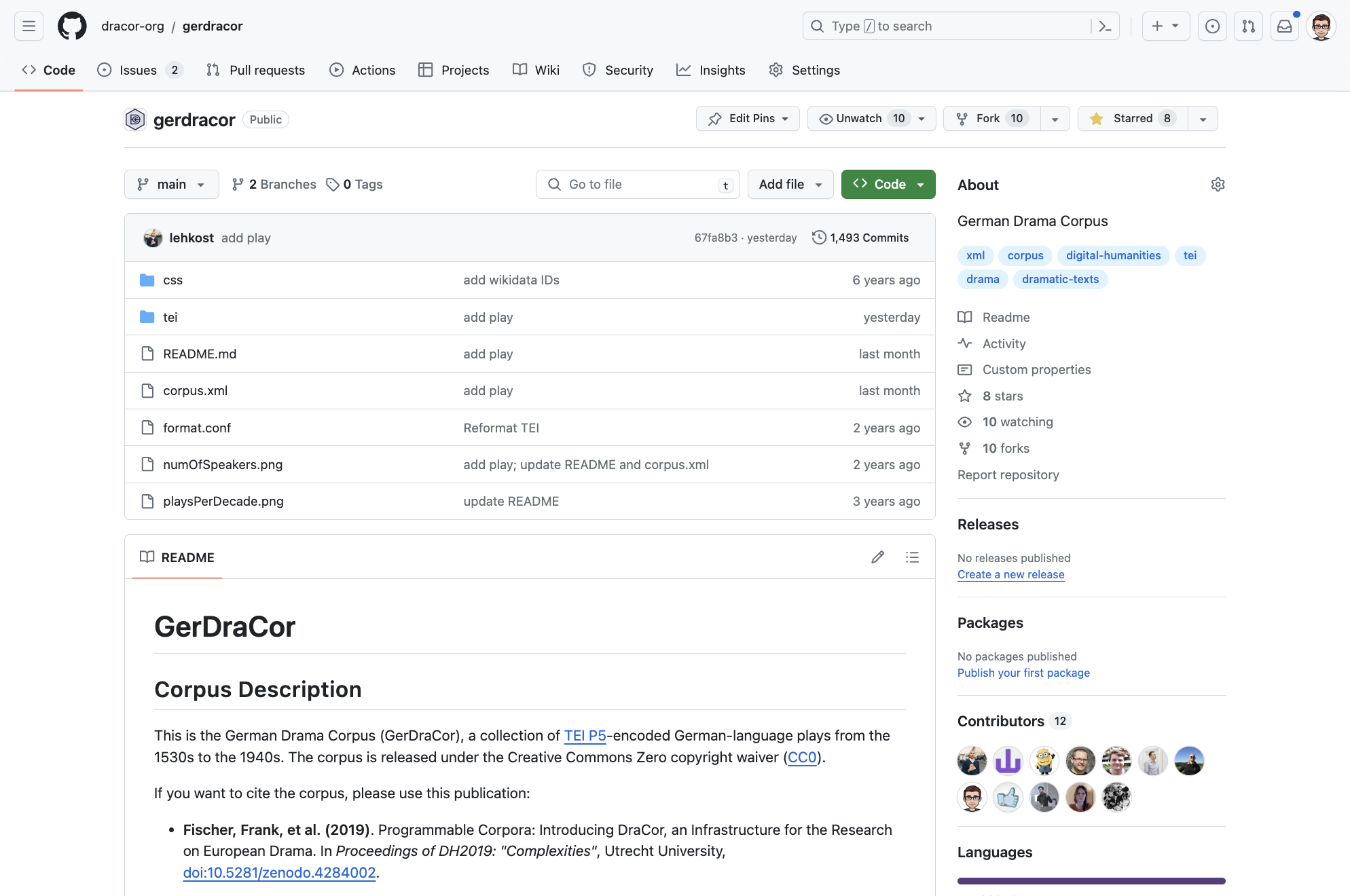Open the Security tab

pos(617,70)
